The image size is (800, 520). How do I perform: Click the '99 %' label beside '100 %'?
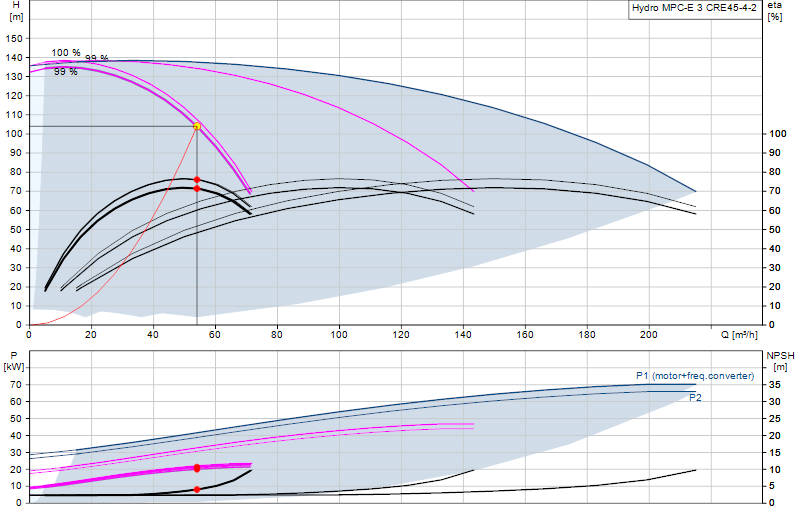pos(96,58)
